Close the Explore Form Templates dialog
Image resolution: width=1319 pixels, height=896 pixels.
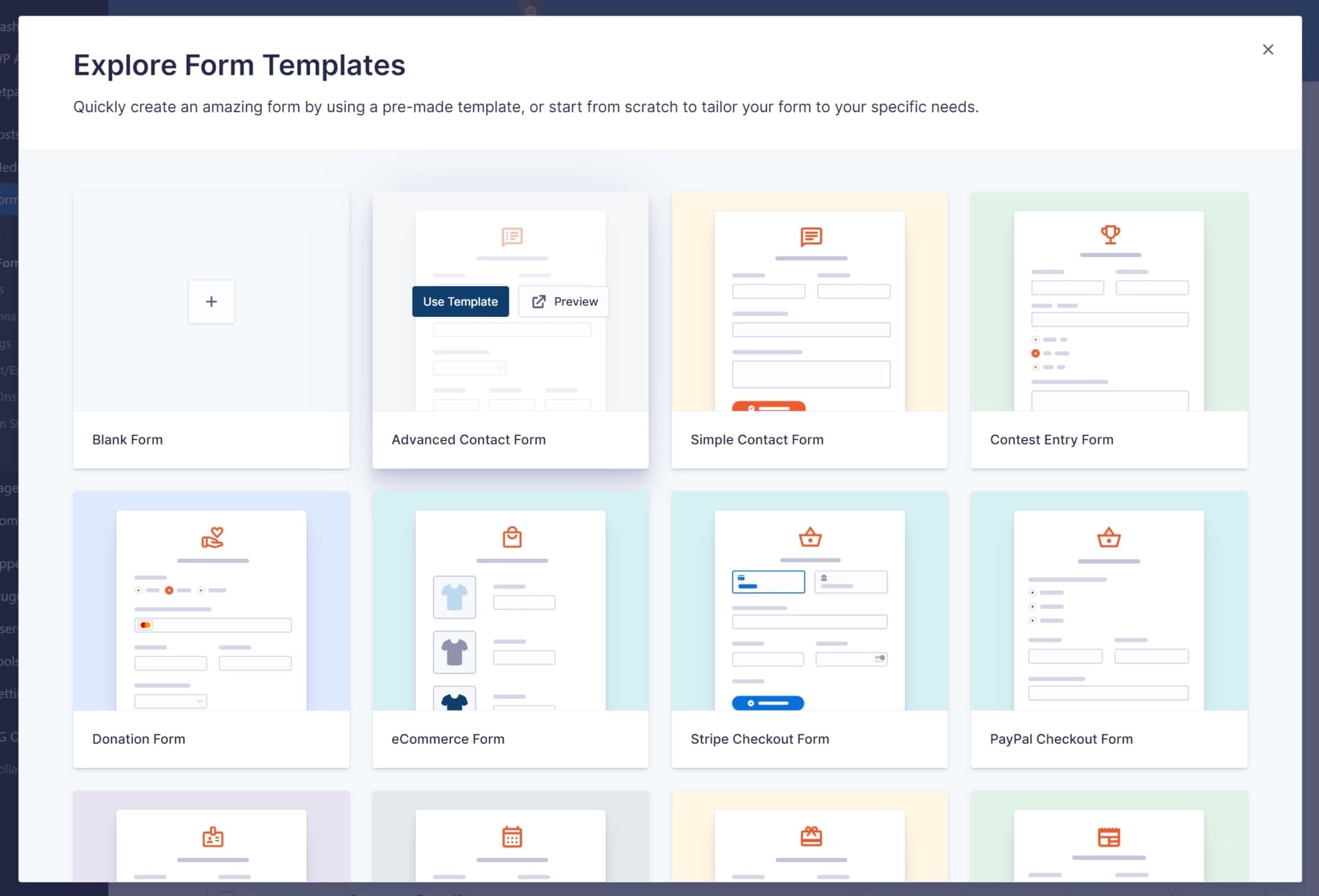point(1267,49)
